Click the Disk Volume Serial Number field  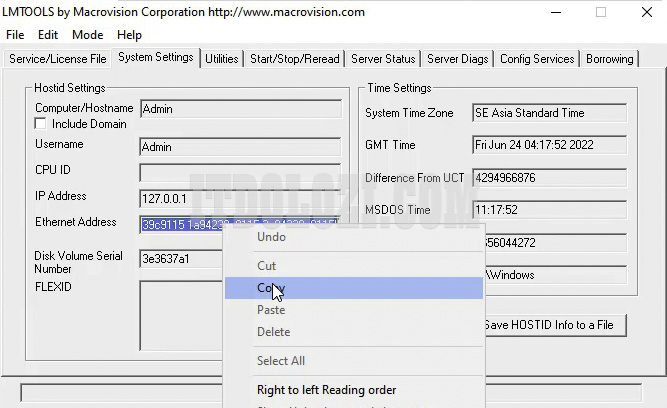182,259
